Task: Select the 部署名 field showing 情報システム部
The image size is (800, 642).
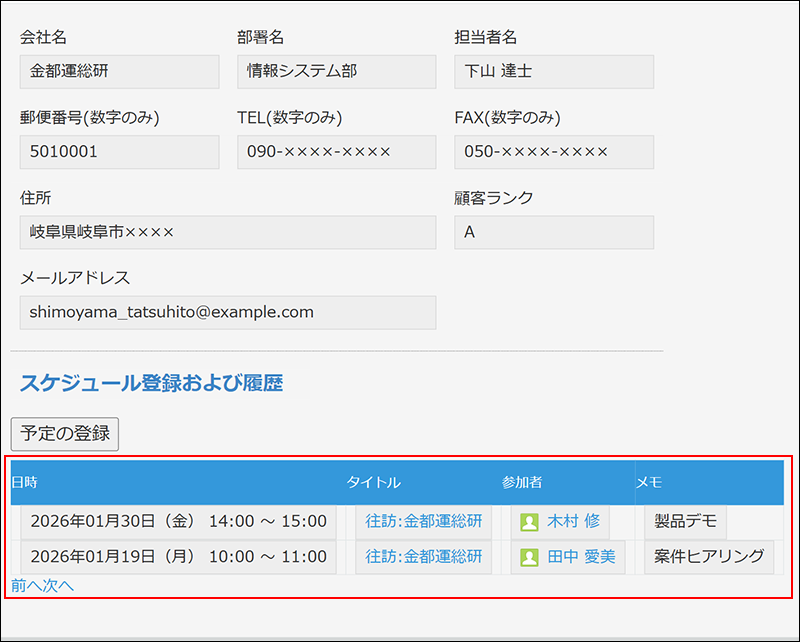Action: (x=336, y=71)
